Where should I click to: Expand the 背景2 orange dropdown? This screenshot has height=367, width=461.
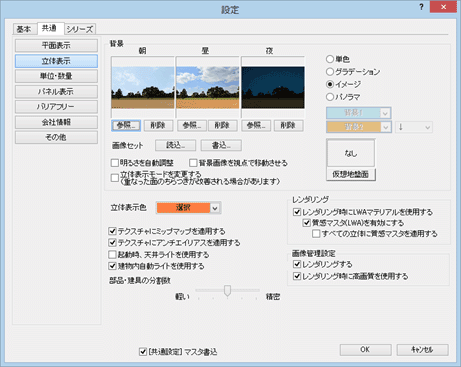tap(358, 127)
